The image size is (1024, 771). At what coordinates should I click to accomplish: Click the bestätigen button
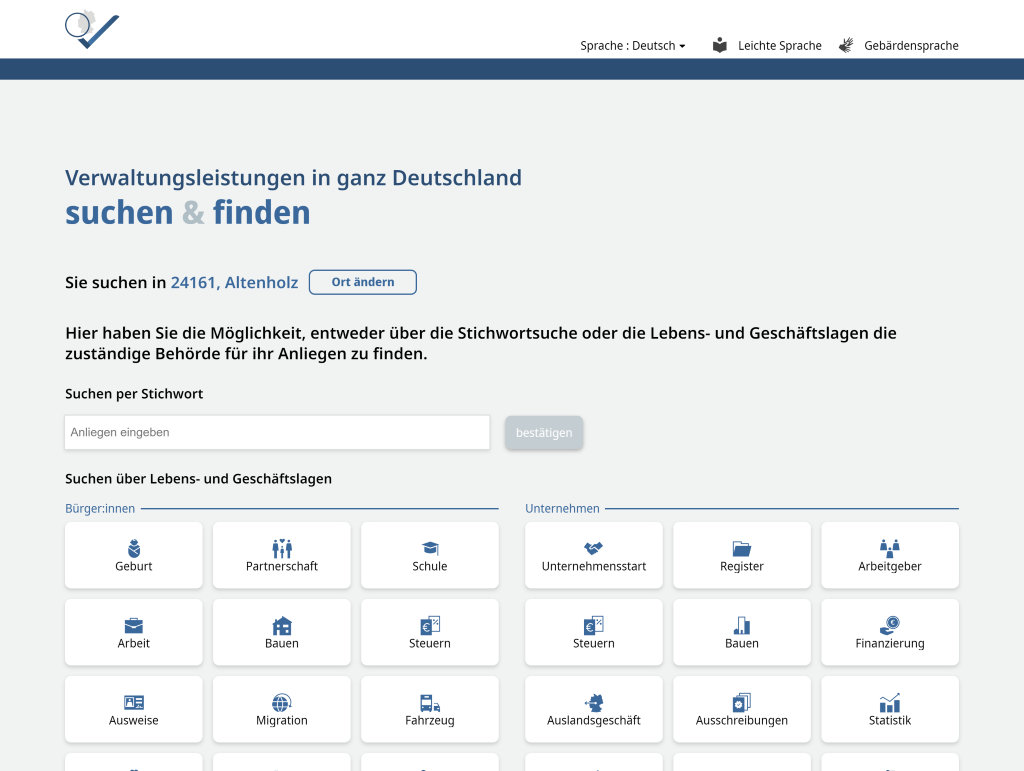point(543,432)
